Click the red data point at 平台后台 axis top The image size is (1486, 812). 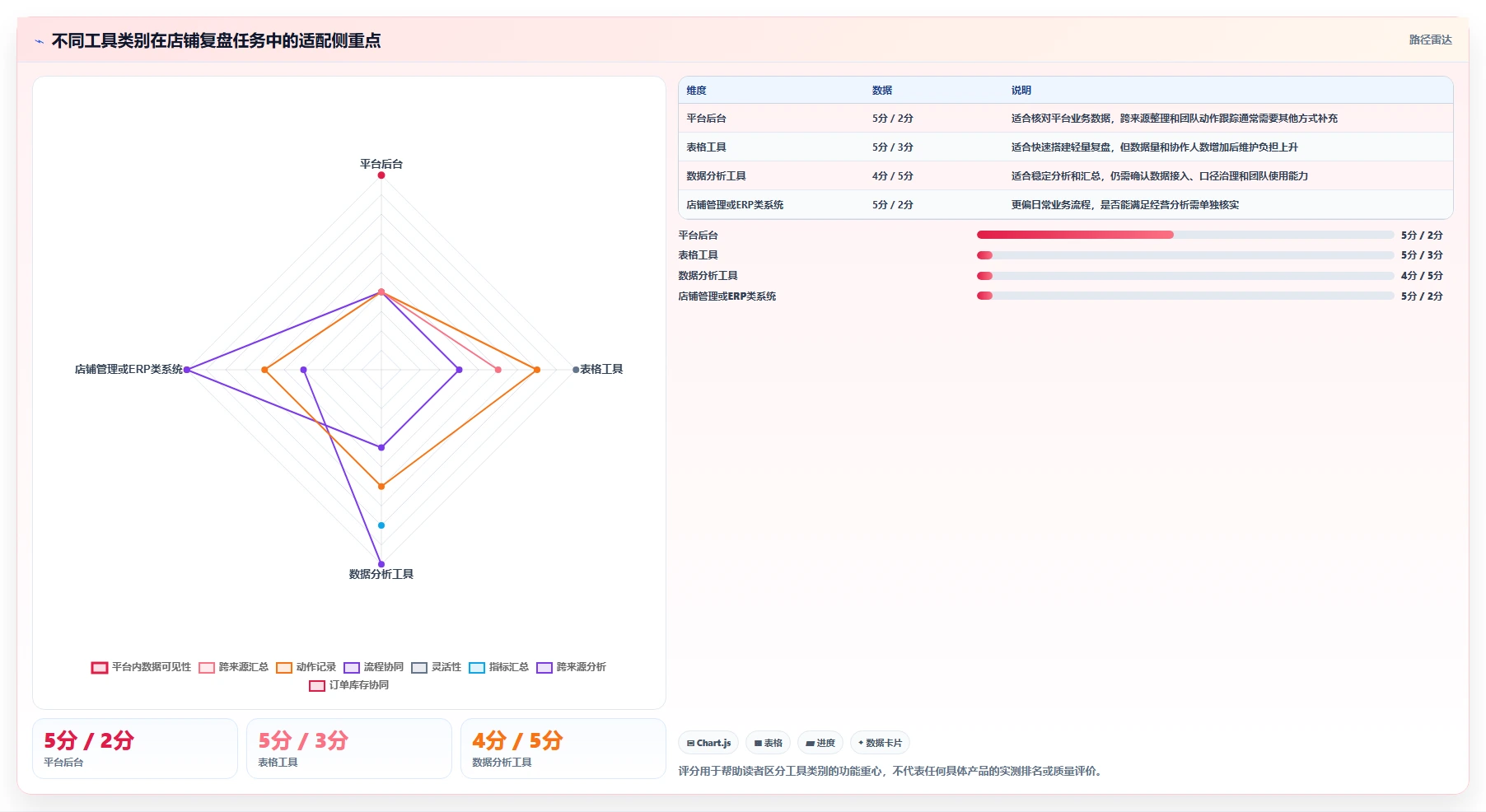point(381,175)
